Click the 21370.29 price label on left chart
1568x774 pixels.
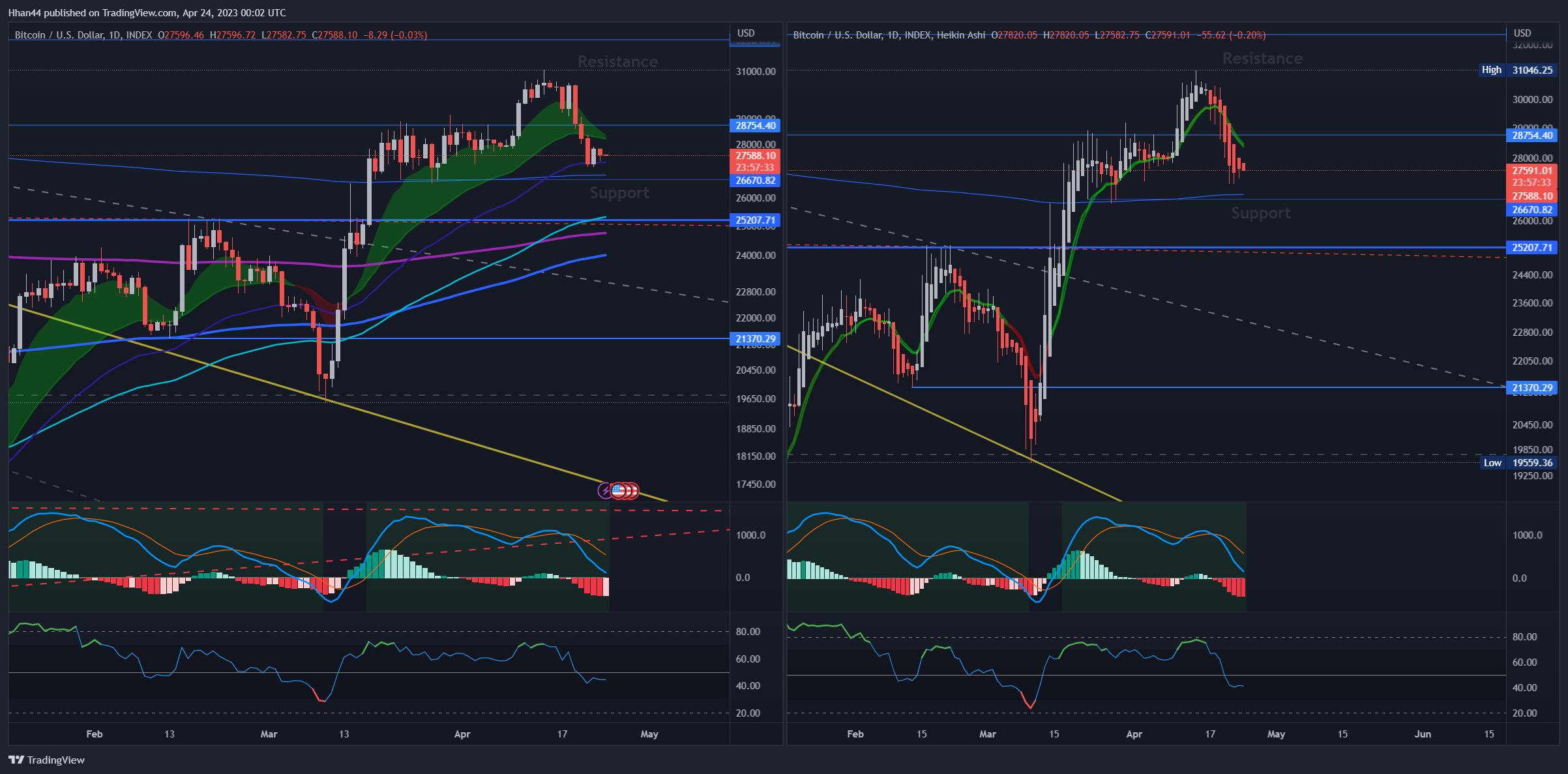pos(755,339)
